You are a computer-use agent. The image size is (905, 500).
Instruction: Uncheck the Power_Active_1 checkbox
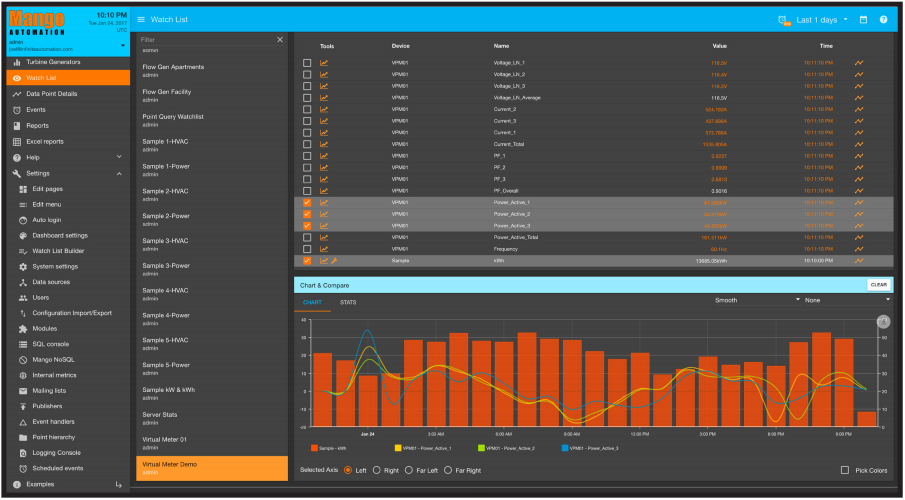click(x=307, y=203)
